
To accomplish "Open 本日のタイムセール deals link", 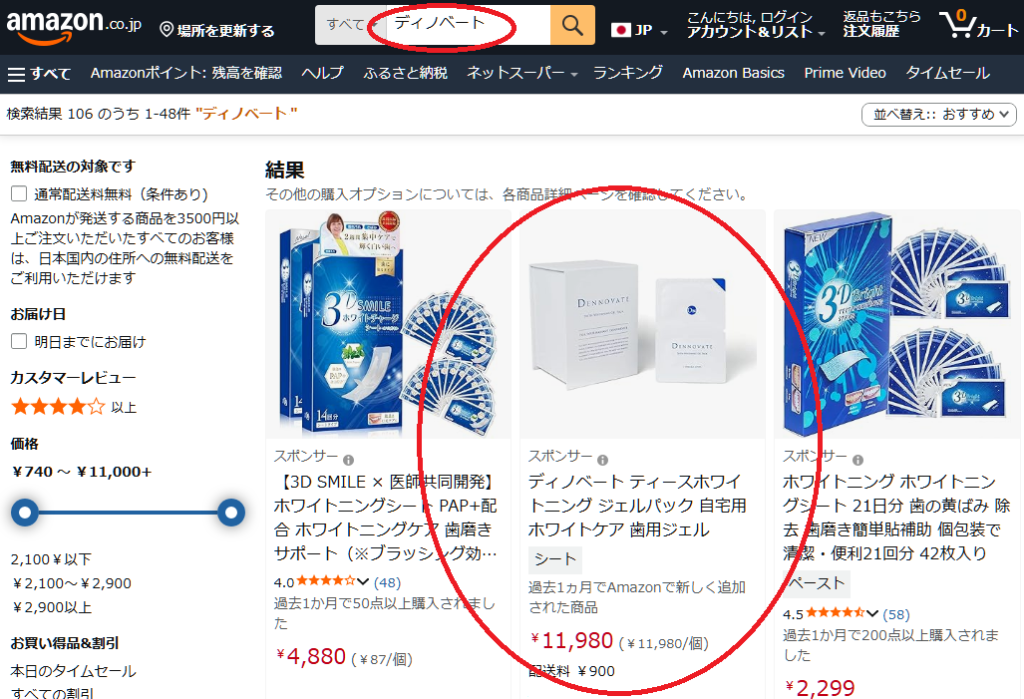I will click(73, 671).
